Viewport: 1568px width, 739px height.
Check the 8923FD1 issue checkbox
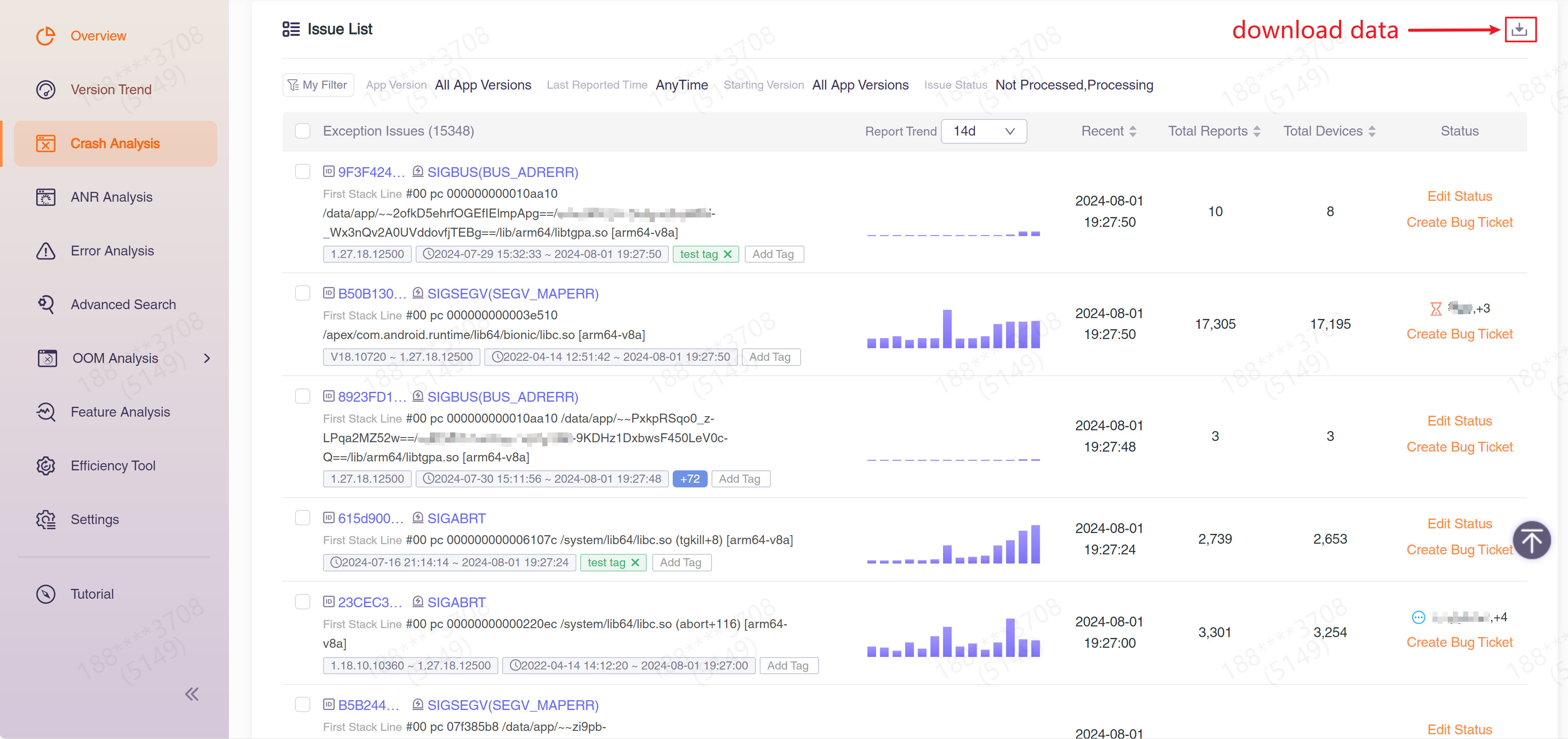coord(303,396)
